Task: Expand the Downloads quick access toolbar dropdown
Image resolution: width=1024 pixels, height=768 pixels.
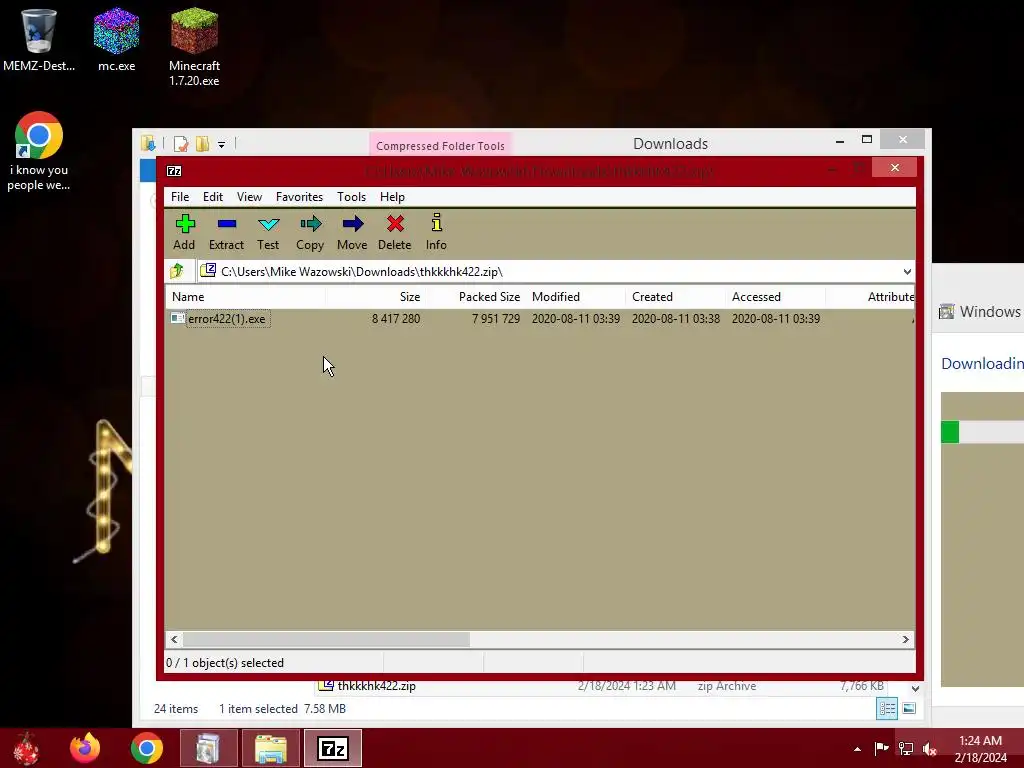Action: click(x=221, y=144)
